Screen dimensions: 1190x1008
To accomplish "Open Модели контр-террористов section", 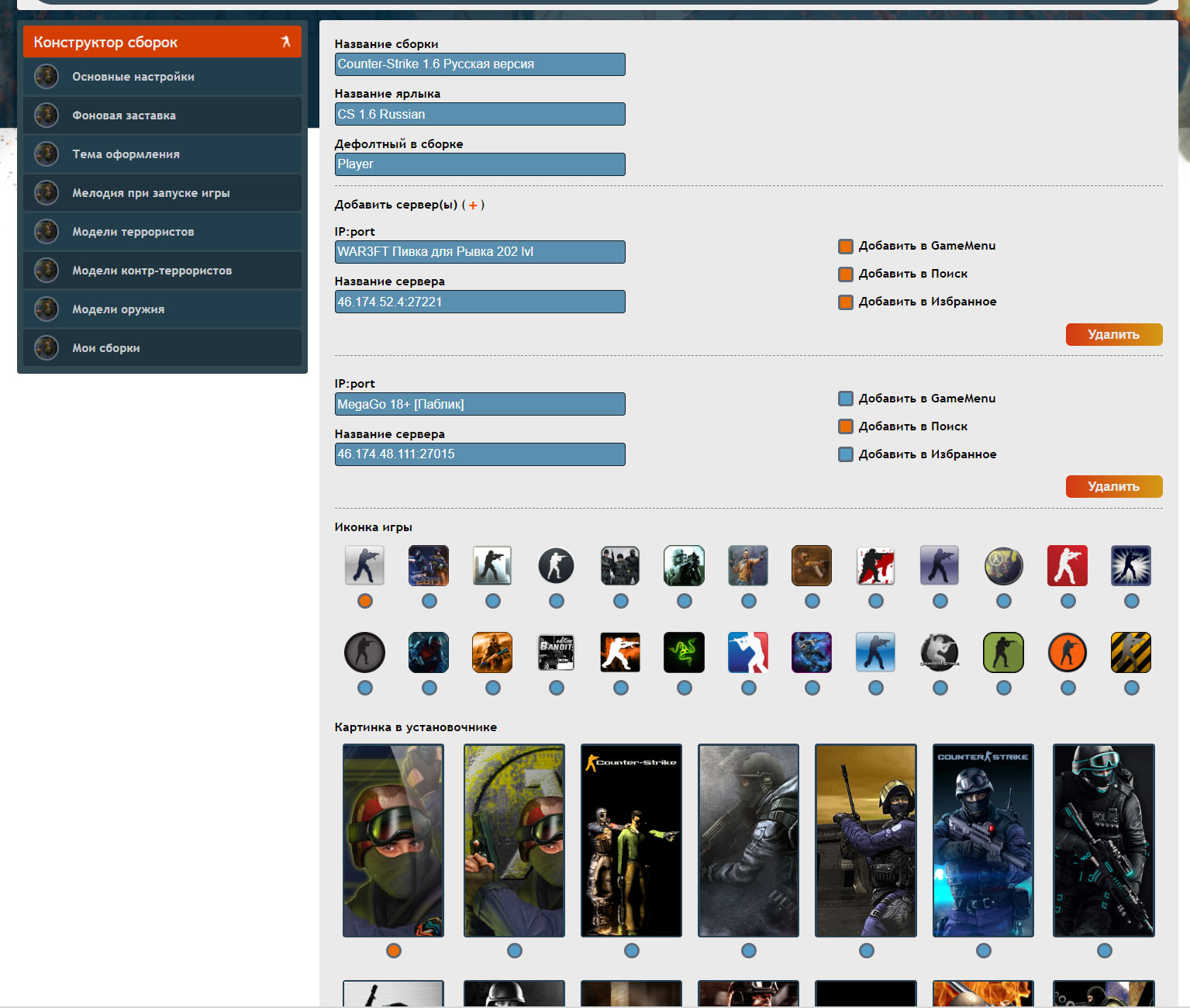I will pyautogui.click(x=162, y=271).
